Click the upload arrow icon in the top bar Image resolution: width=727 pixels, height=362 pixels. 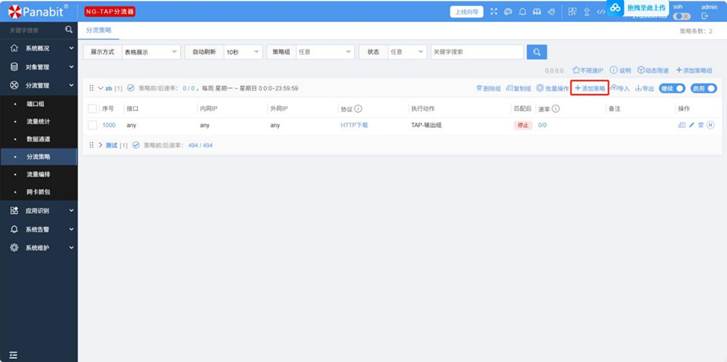click(x=587, y=12)
